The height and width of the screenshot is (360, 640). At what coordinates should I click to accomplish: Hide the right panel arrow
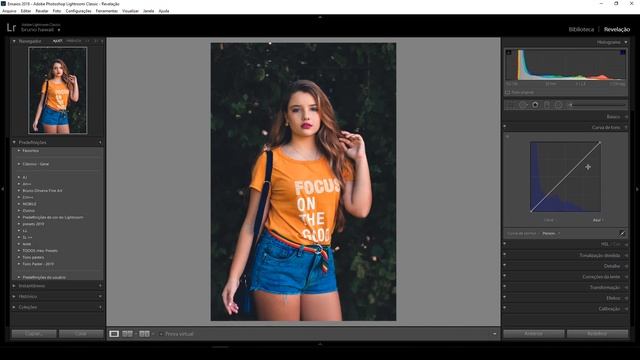(637, 189)
